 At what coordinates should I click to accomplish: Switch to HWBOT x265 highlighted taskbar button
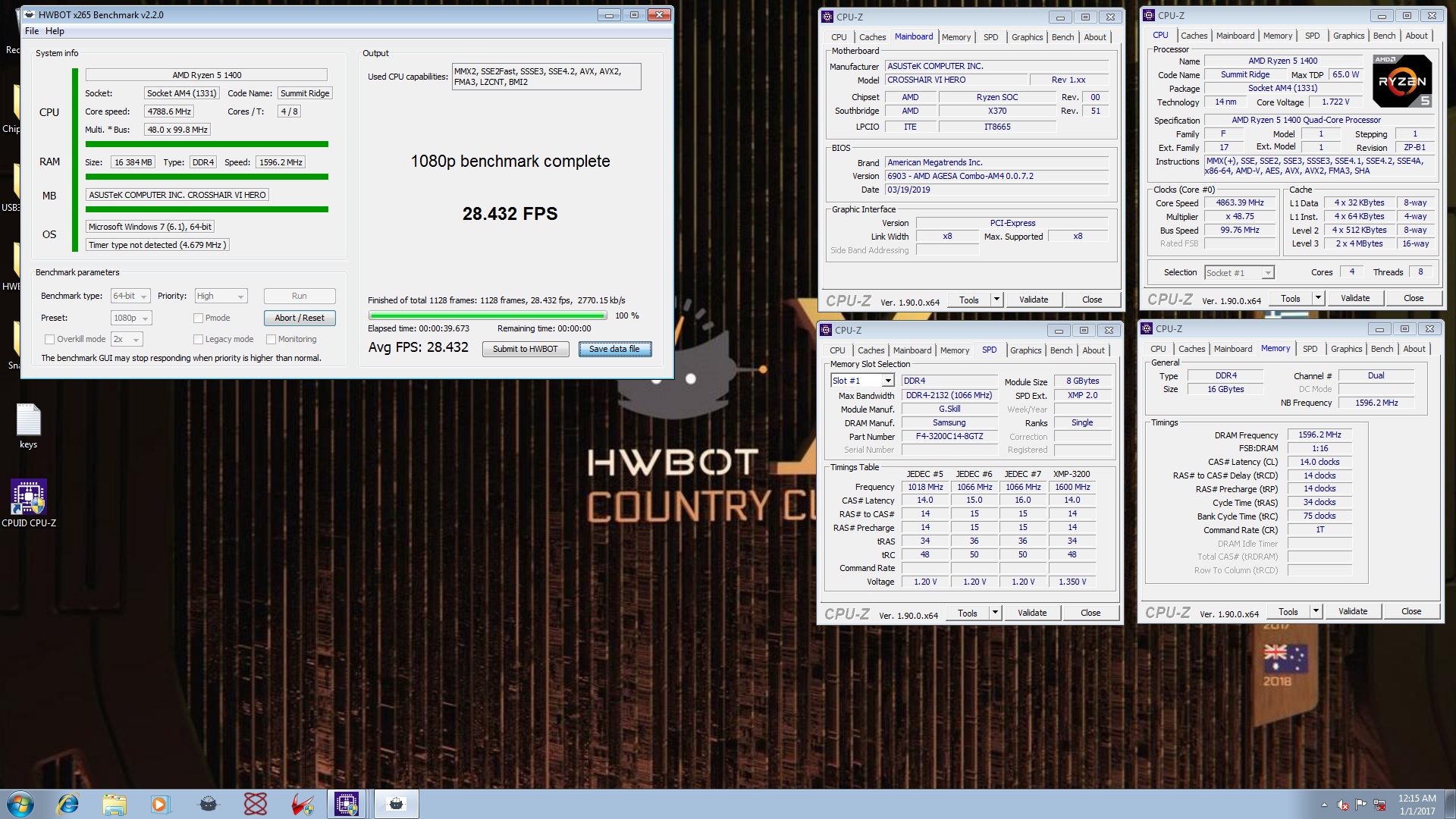point(396,804)
